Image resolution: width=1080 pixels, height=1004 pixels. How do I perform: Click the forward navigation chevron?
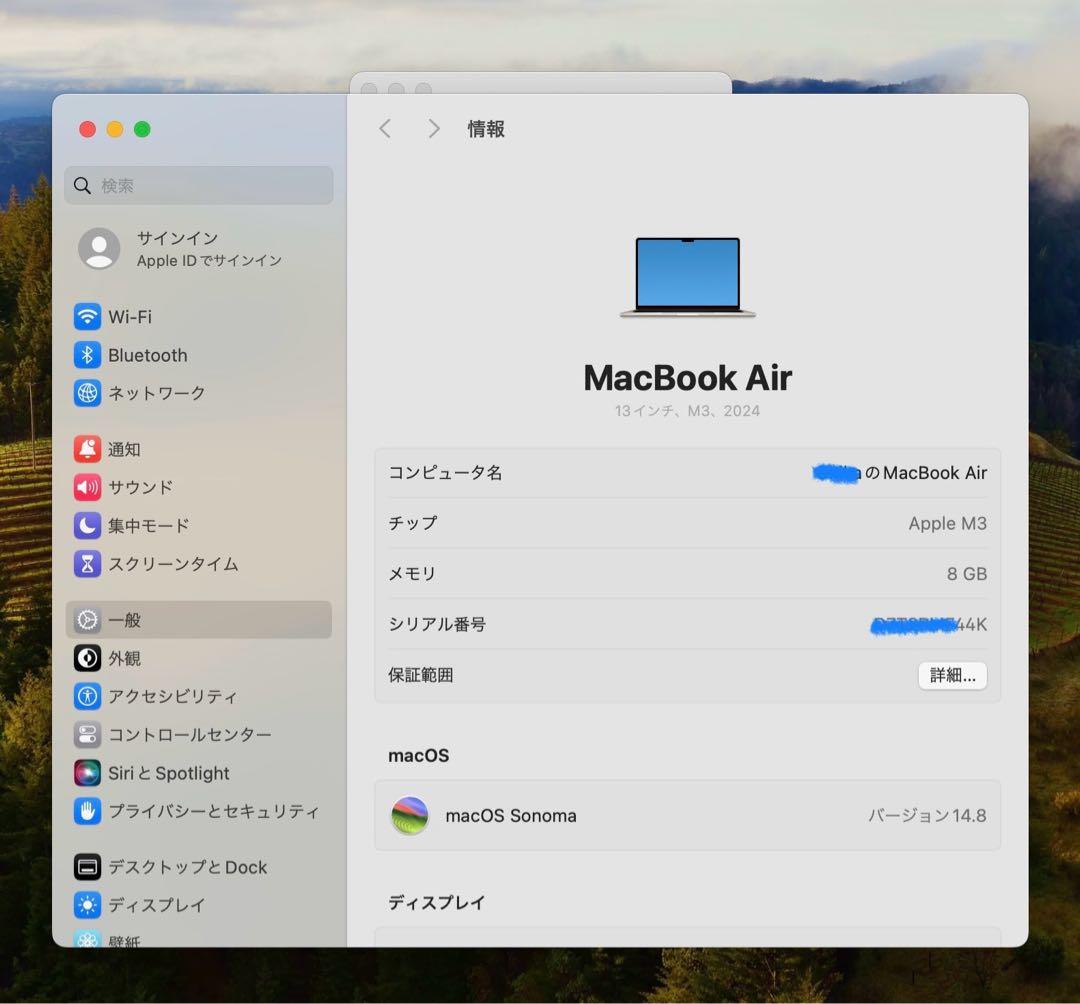pyautogui.click(x=433, y=128)
